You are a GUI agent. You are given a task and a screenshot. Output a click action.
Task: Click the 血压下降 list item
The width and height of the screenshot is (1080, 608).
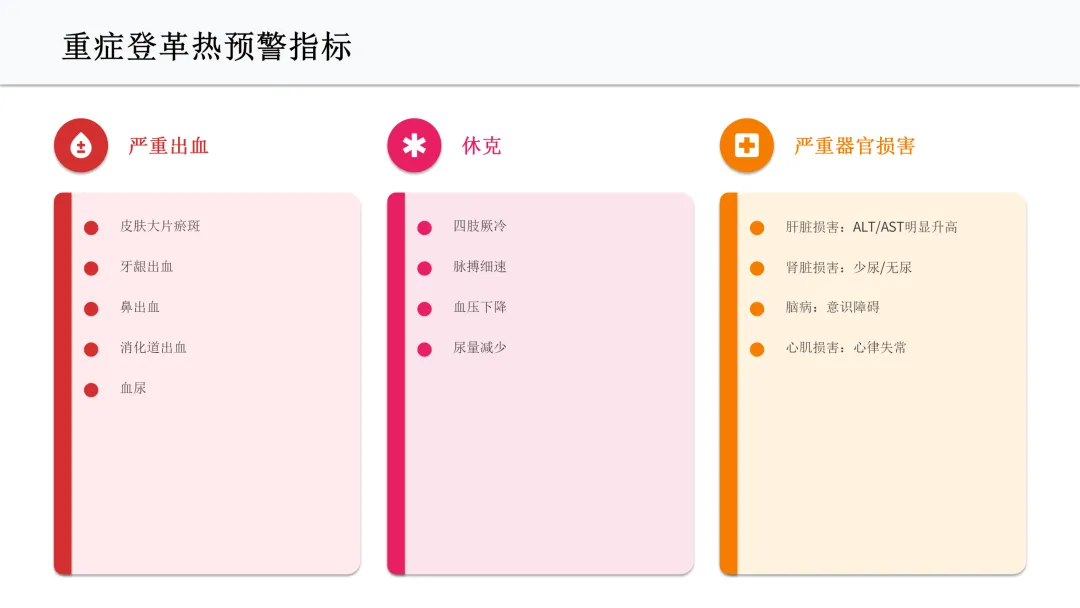(479, 307)
